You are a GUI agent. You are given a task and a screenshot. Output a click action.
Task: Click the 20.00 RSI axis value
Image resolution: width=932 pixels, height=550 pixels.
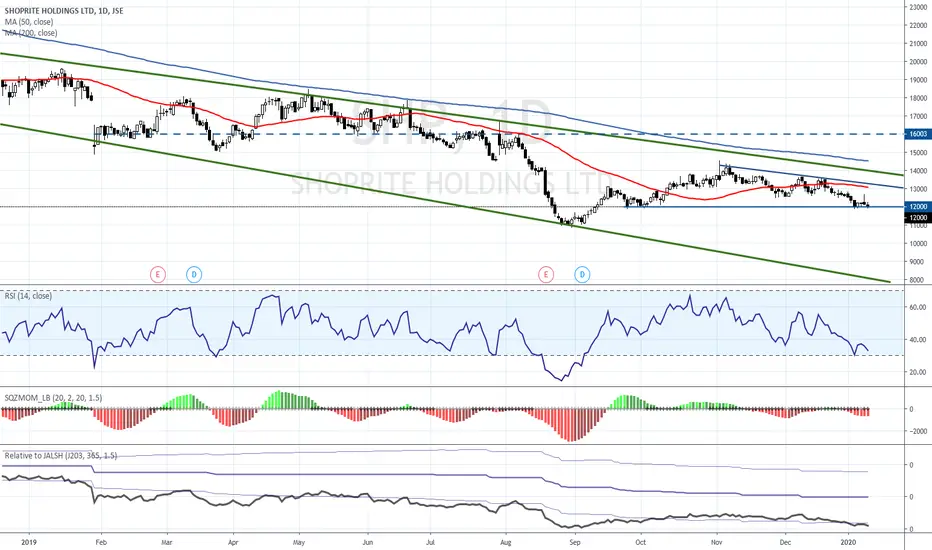pyautogui.click(x=918, y=372)
